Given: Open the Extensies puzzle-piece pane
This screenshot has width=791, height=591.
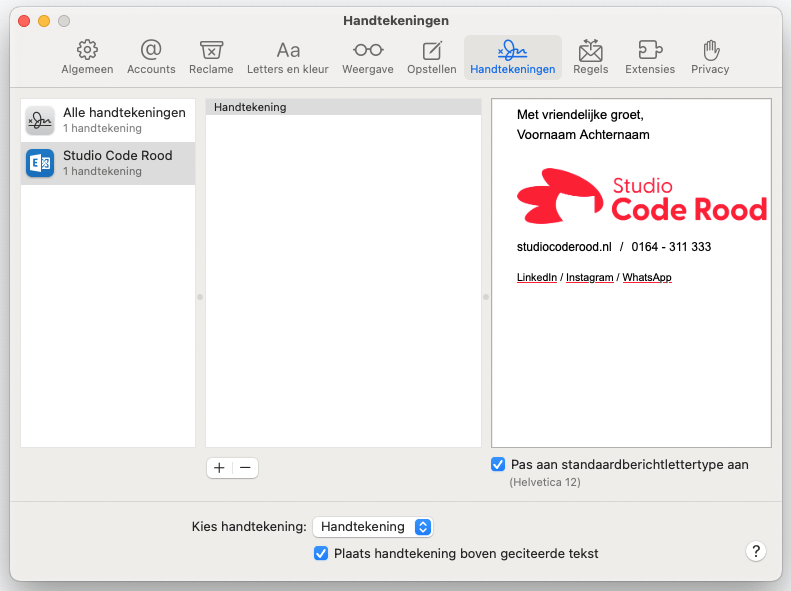Looking at the screenshot, I should [x=650, y=57].
